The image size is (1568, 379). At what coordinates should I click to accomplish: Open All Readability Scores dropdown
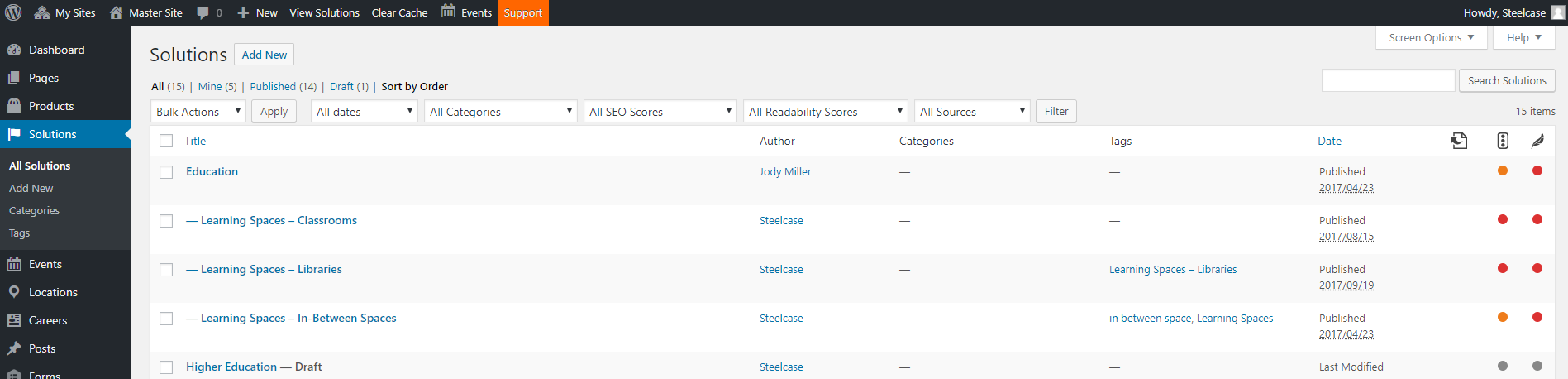[x=826, y=111]
